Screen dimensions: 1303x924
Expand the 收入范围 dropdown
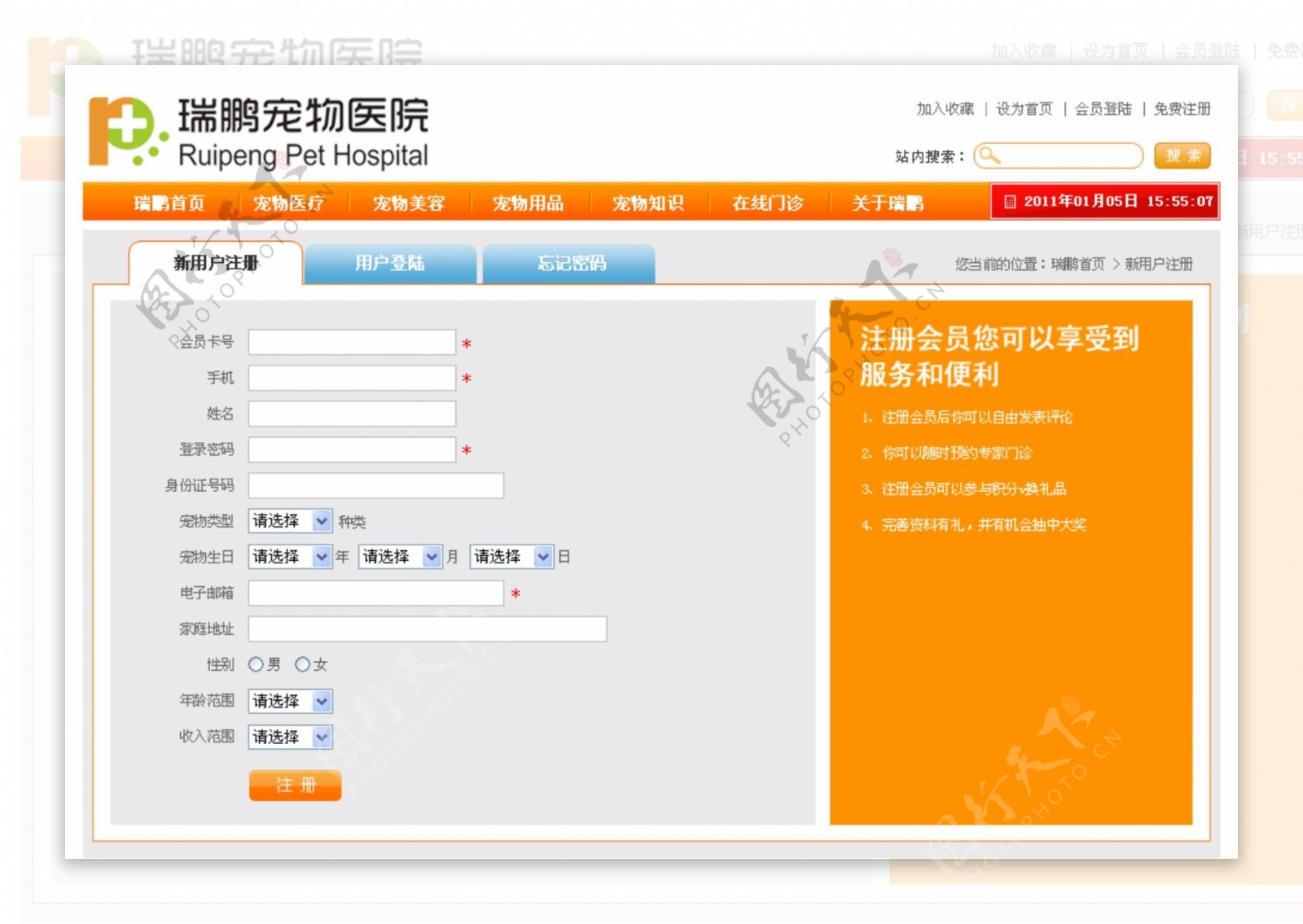(291, 737)
